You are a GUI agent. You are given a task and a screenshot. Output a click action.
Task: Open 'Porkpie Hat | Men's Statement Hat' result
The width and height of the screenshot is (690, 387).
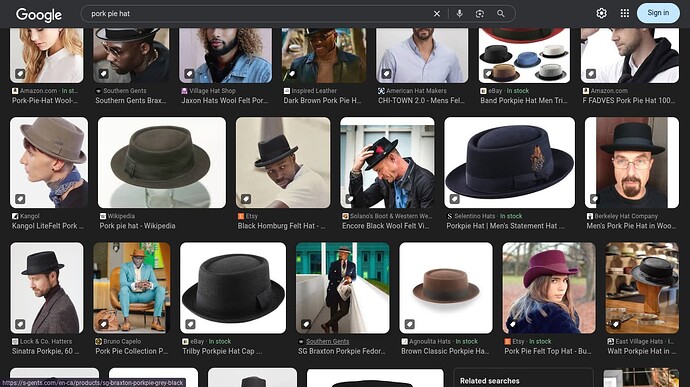pyautogui.click(x=505, y=226)
